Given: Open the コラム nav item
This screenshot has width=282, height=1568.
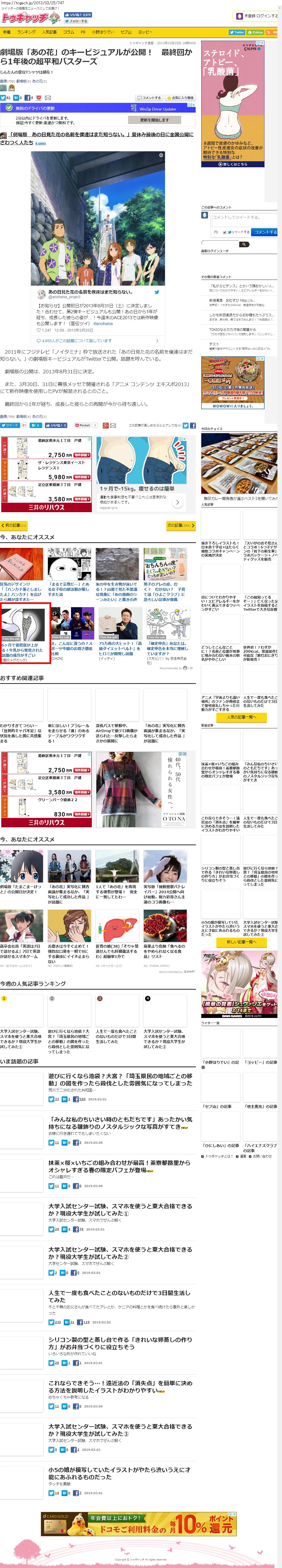Looking at the screenshot, I should tap(69, 32).
